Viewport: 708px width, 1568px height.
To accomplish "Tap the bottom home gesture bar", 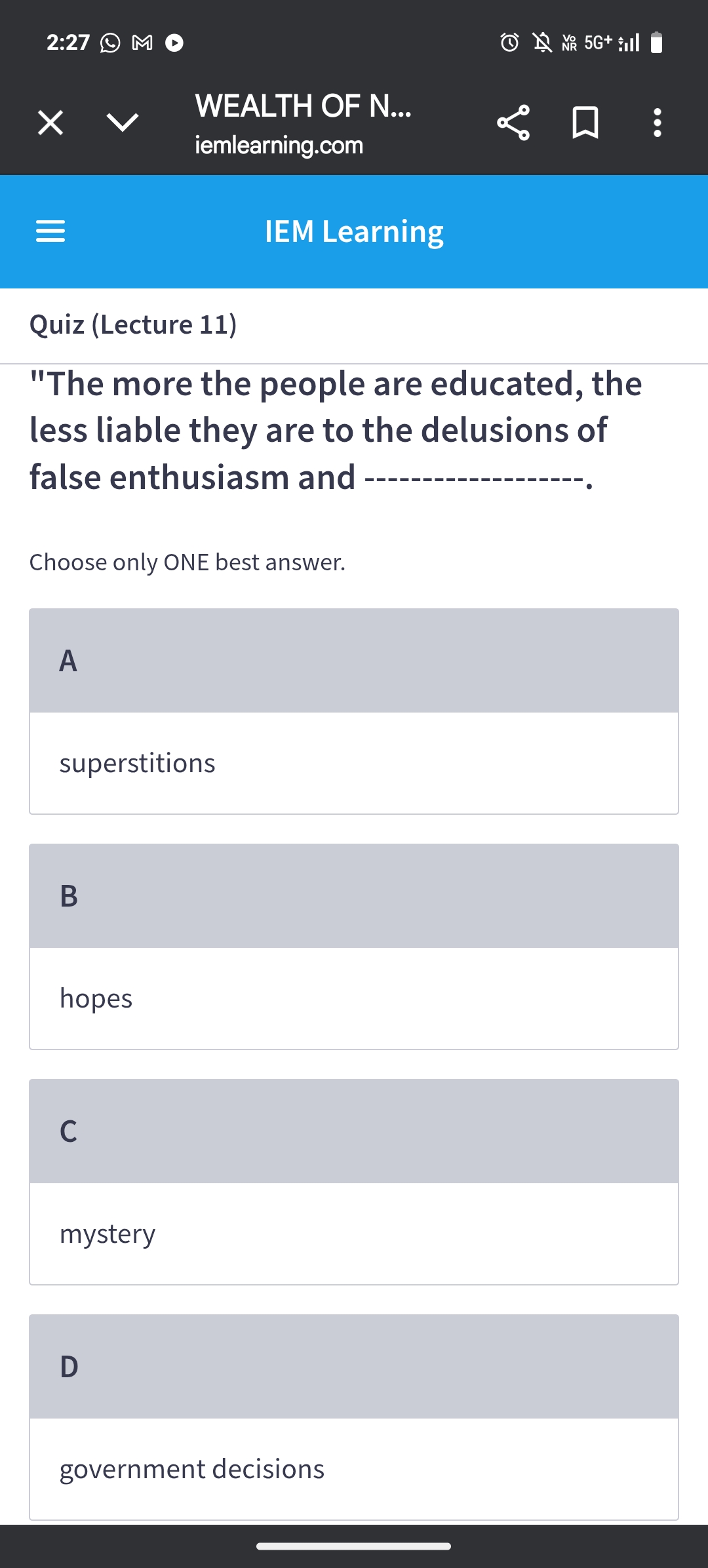I will click(x=354, y=1546).
